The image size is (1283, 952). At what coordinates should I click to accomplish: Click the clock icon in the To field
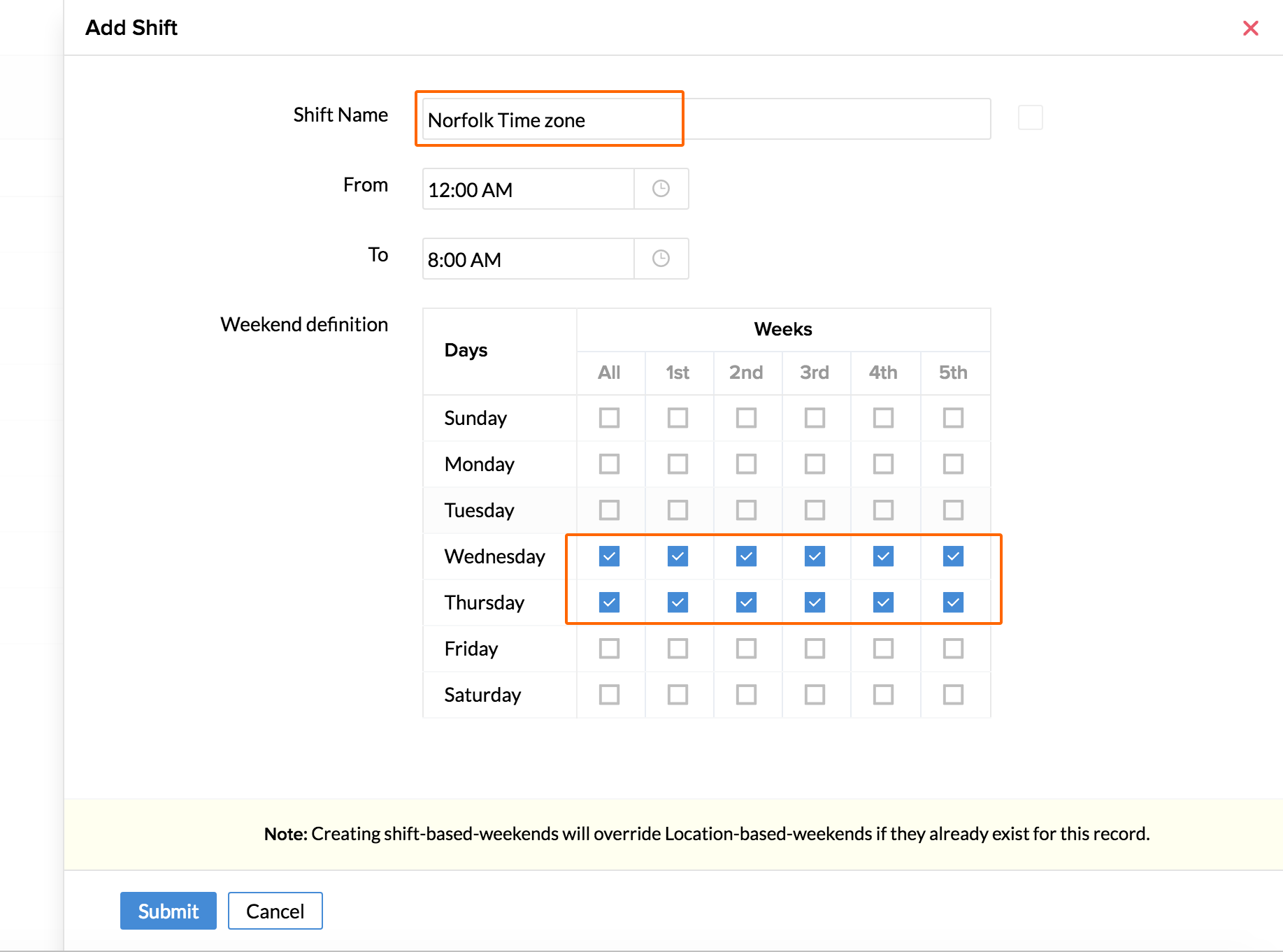(661, 259)
